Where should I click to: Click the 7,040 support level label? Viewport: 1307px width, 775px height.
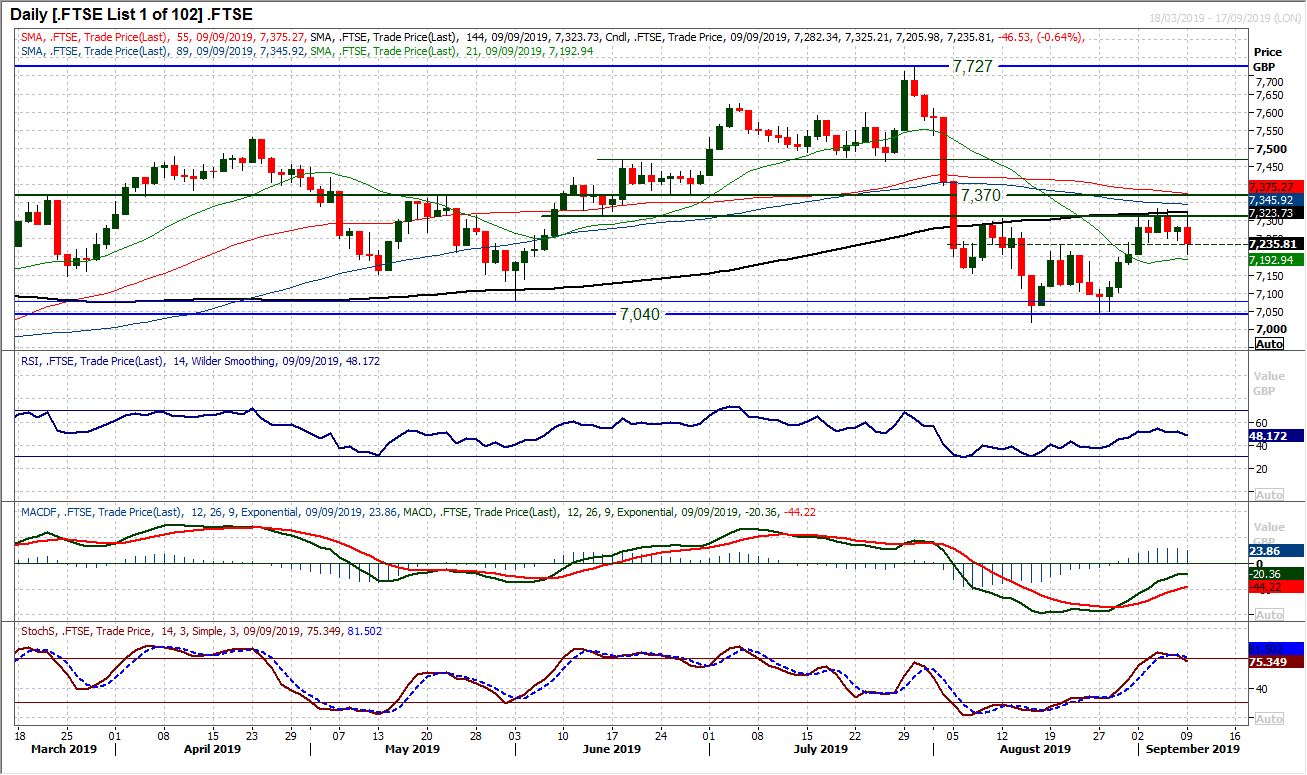click(641, 314)
